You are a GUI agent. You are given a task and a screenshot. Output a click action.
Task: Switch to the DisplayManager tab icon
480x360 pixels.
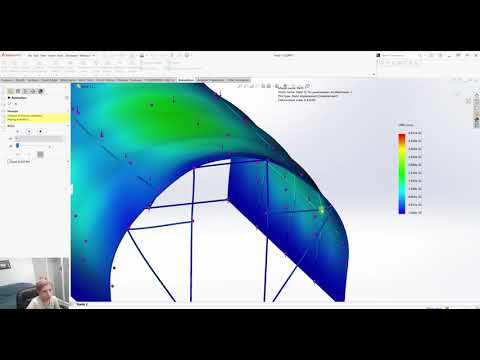click(41, 91)
